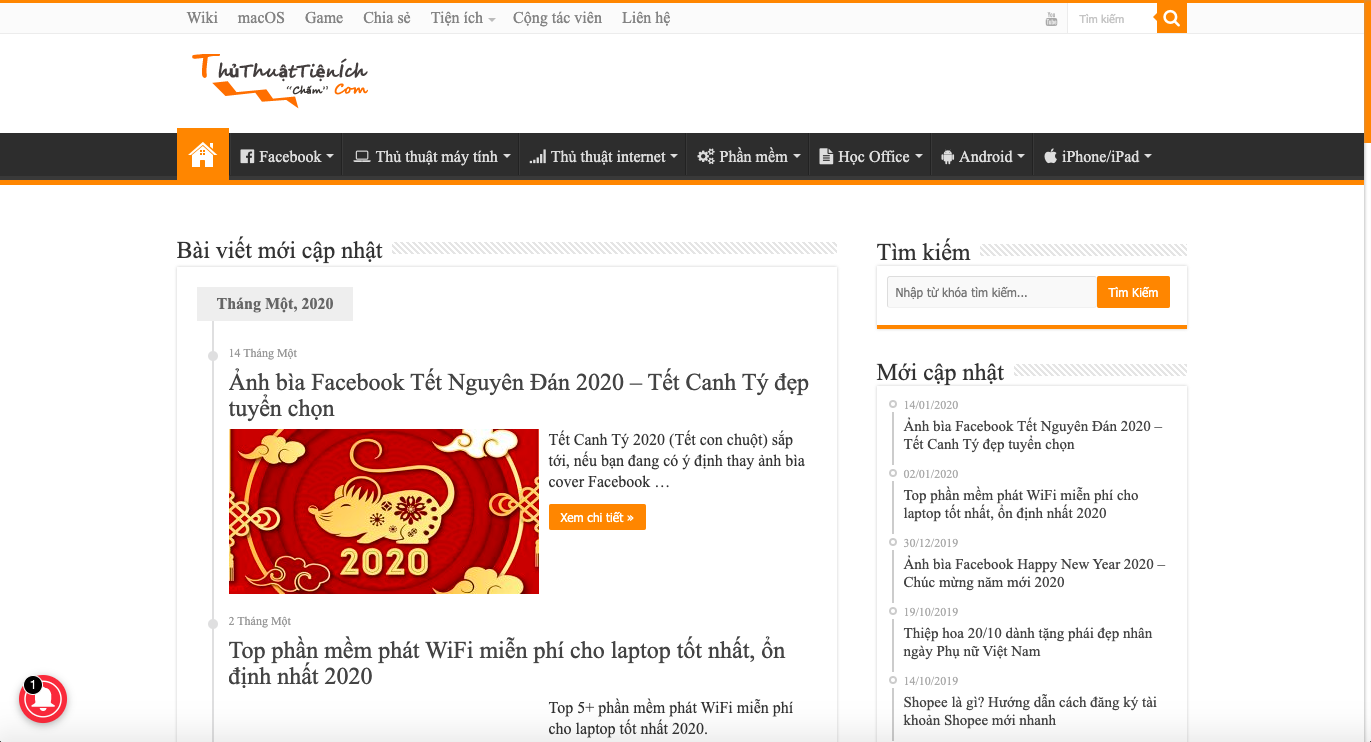This screenshot has width=1371, height=742.
Task: Click the ThuThuatTienIch site logo
Action: pos(280,80)
